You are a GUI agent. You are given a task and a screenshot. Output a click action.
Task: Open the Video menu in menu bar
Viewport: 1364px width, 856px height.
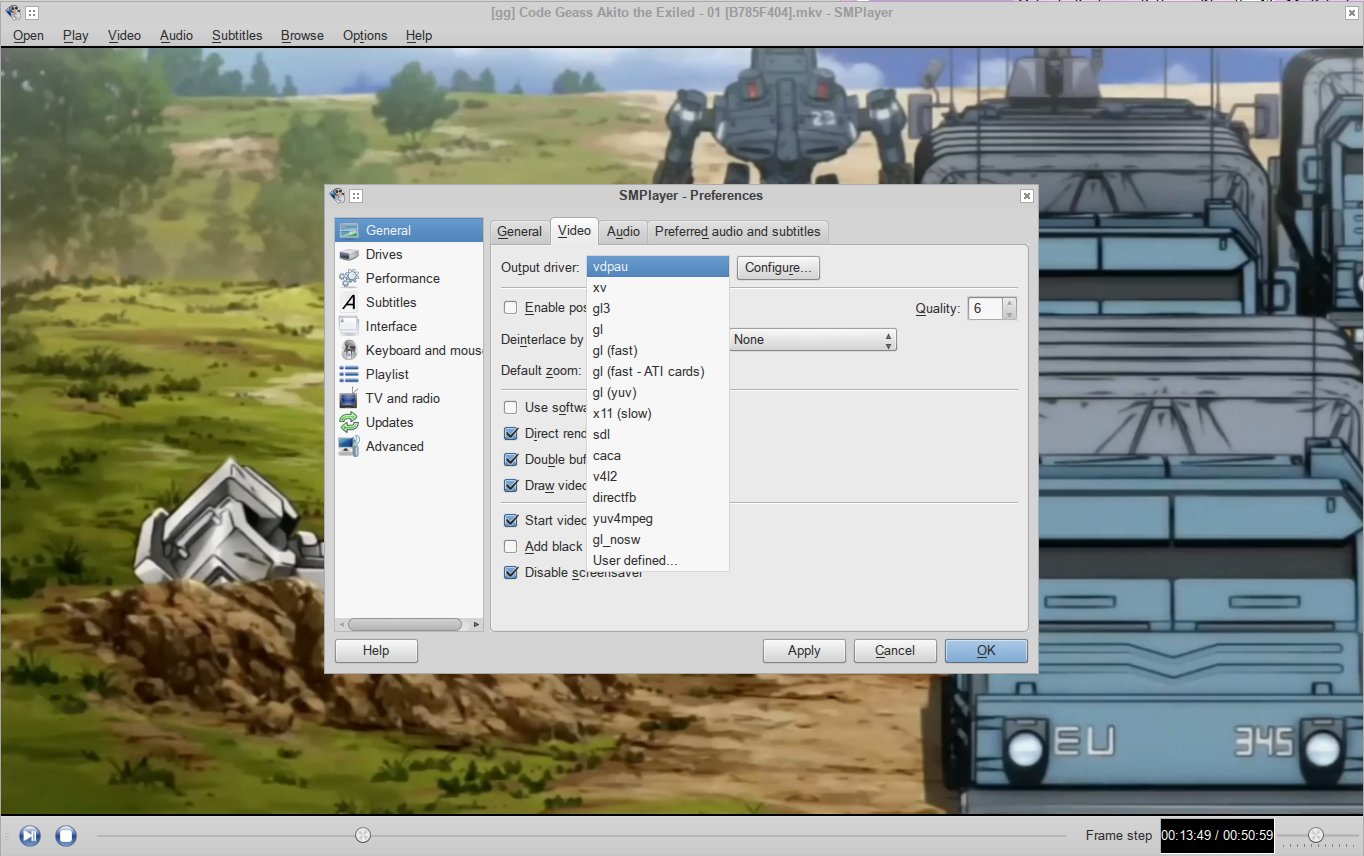(x=124, y=35)
